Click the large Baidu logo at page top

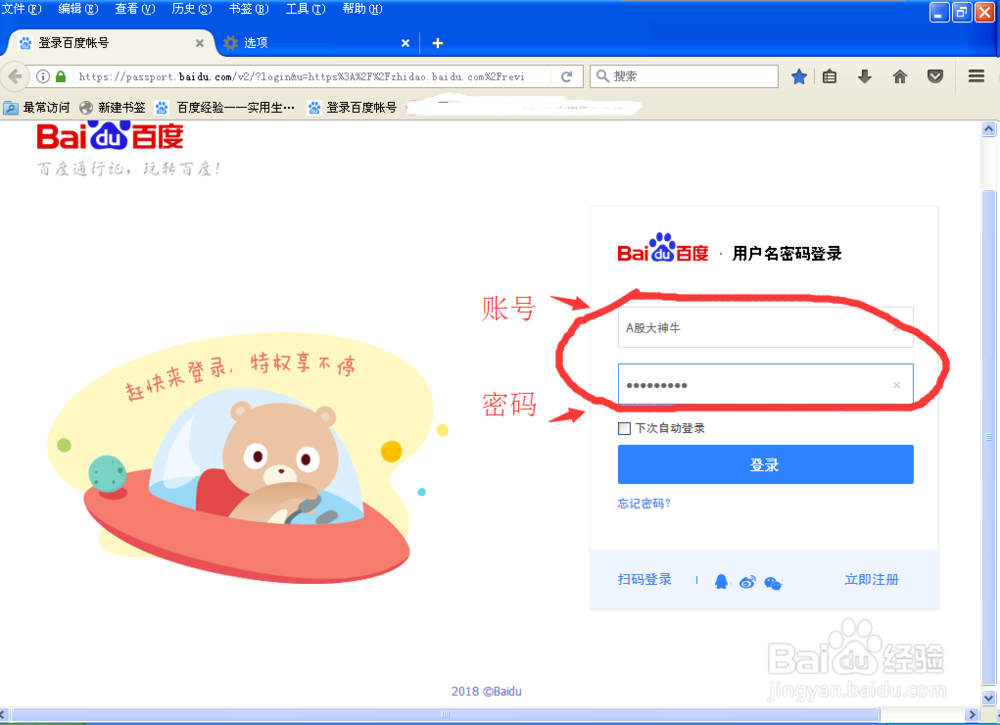pyautogui.click(x=110, y=135)
